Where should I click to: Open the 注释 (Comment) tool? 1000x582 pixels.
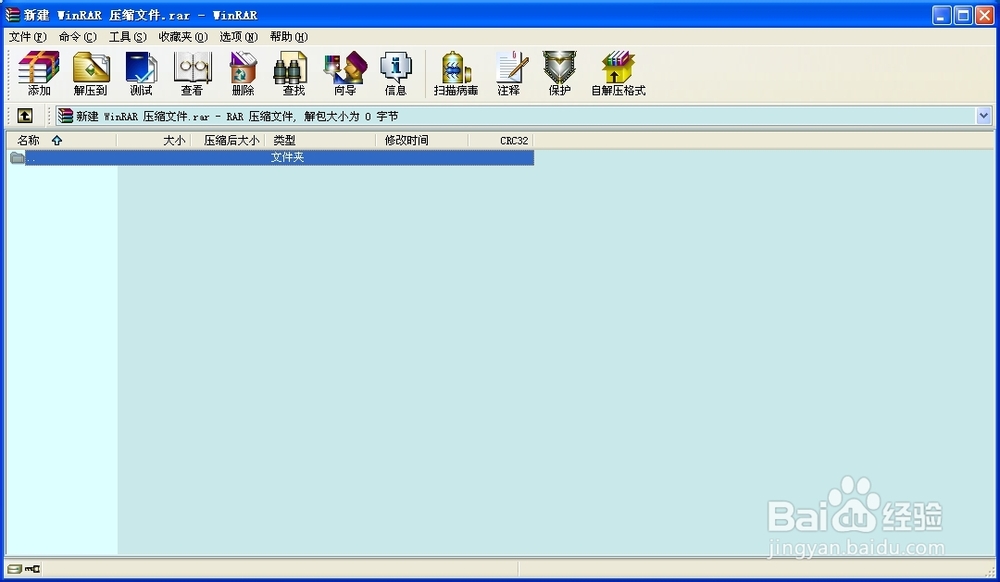(509, 73)
